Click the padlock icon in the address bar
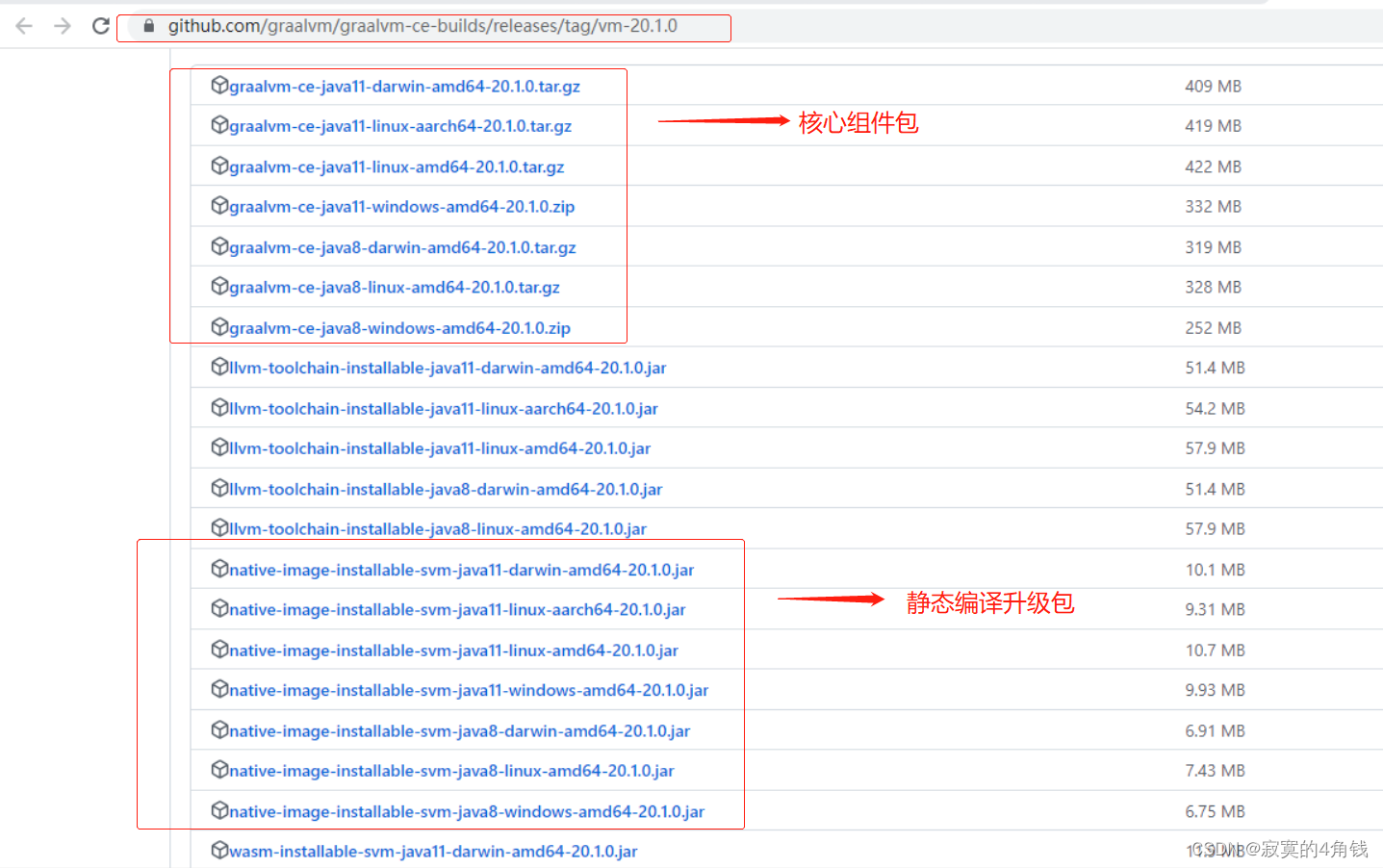The image size is (1383, 868). pos(148,26)
